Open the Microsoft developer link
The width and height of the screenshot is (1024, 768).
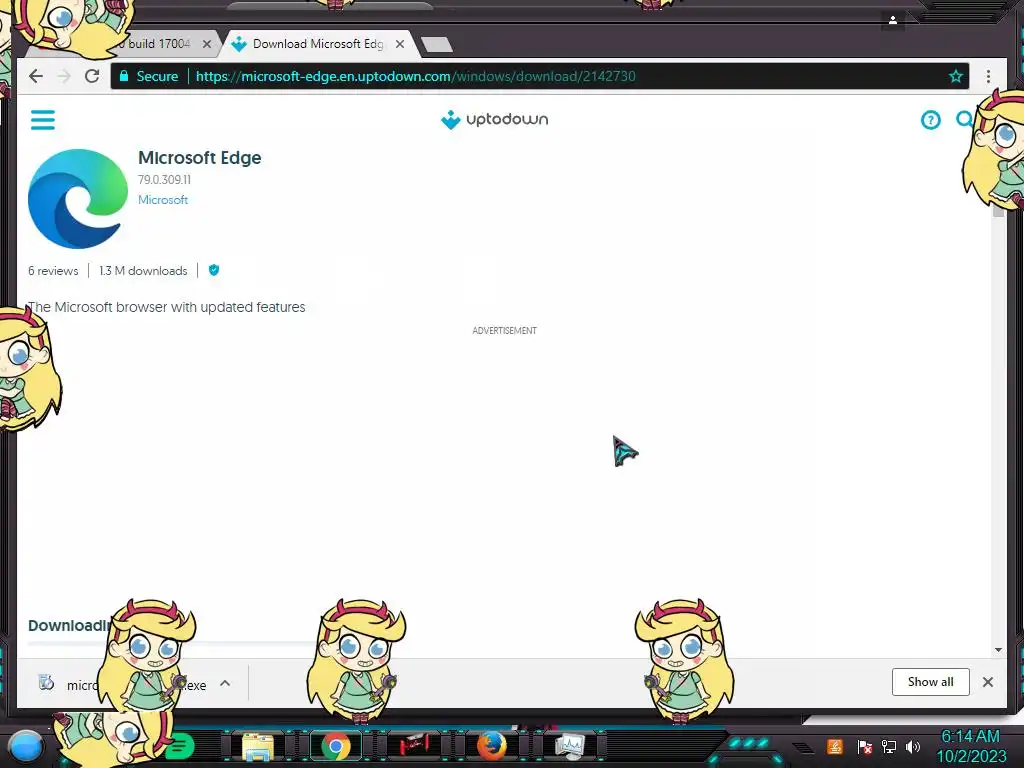(x=163, y=200)
